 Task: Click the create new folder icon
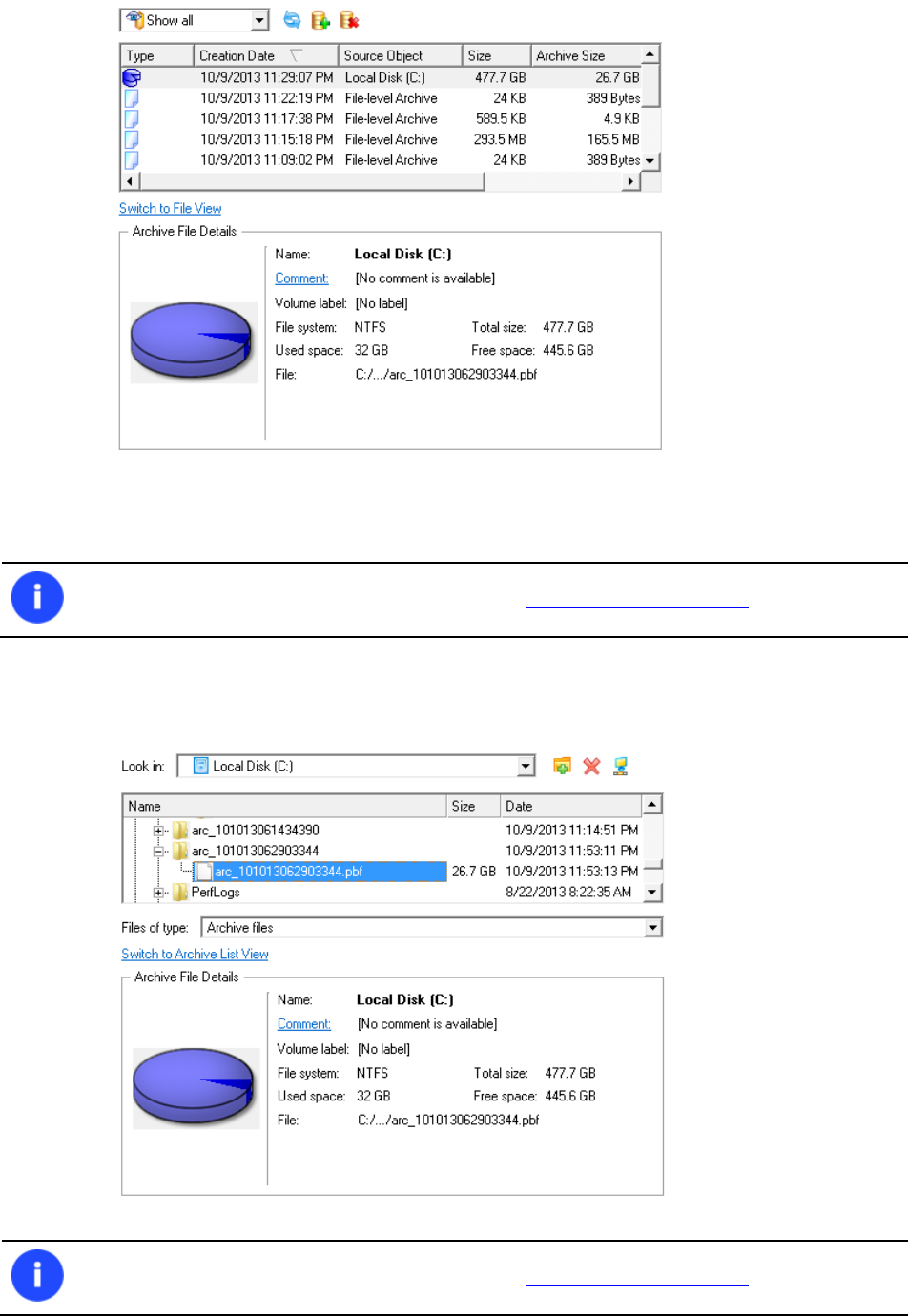tap(562, 766)
